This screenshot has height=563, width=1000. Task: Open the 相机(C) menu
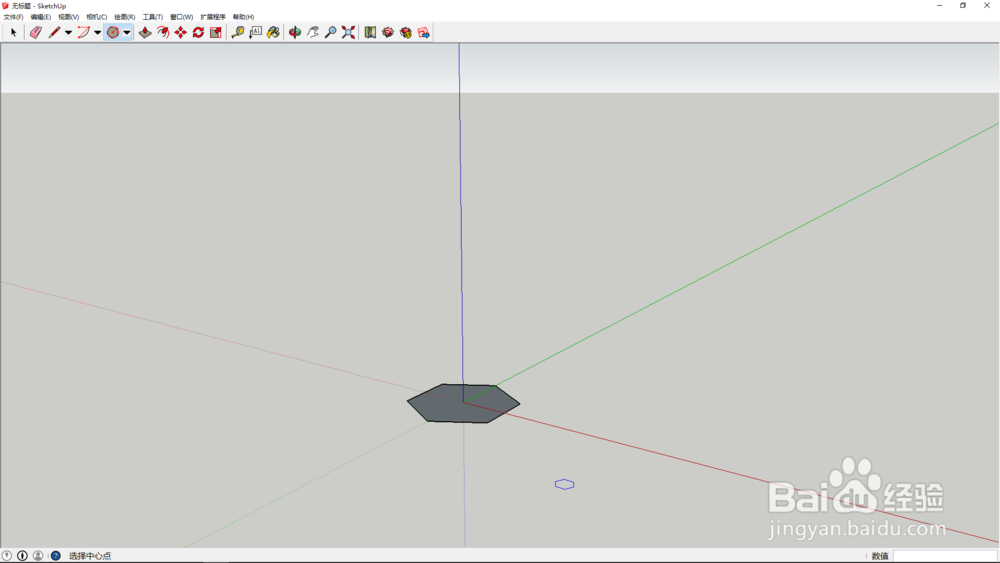(97, 17)
